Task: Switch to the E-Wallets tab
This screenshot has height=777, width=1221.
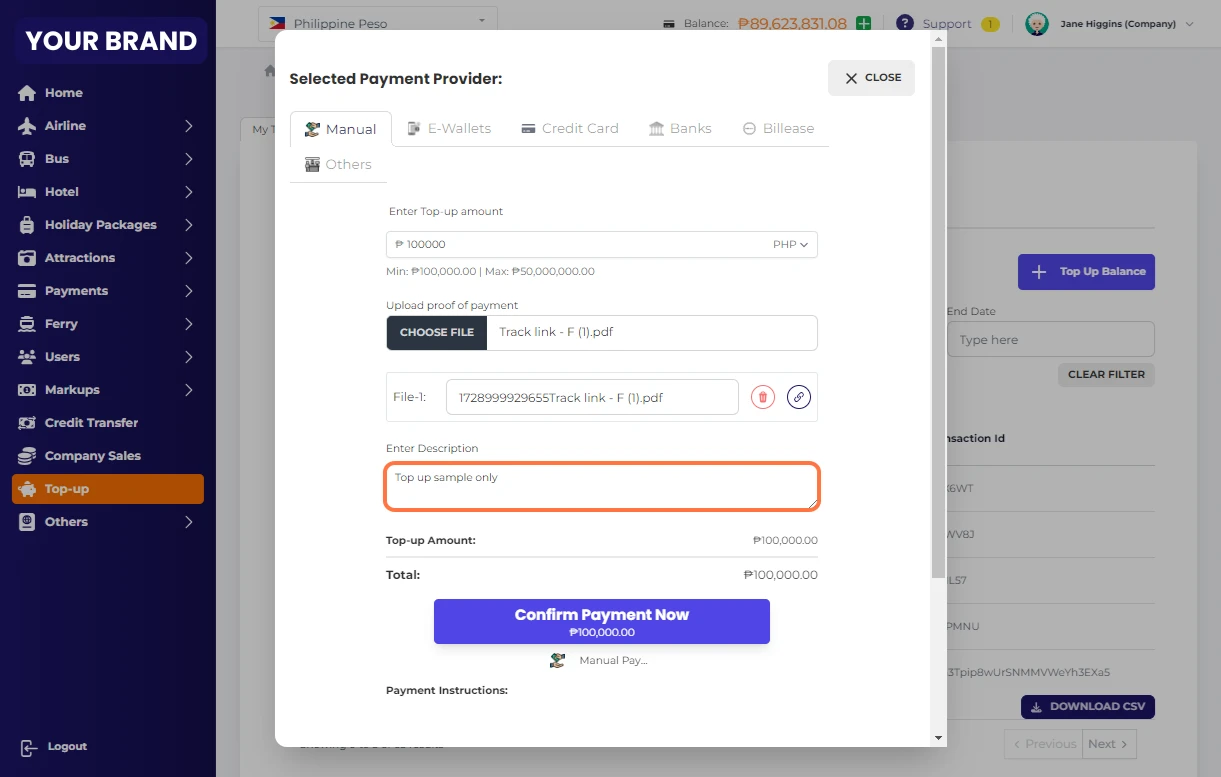Action: (449, 128)
